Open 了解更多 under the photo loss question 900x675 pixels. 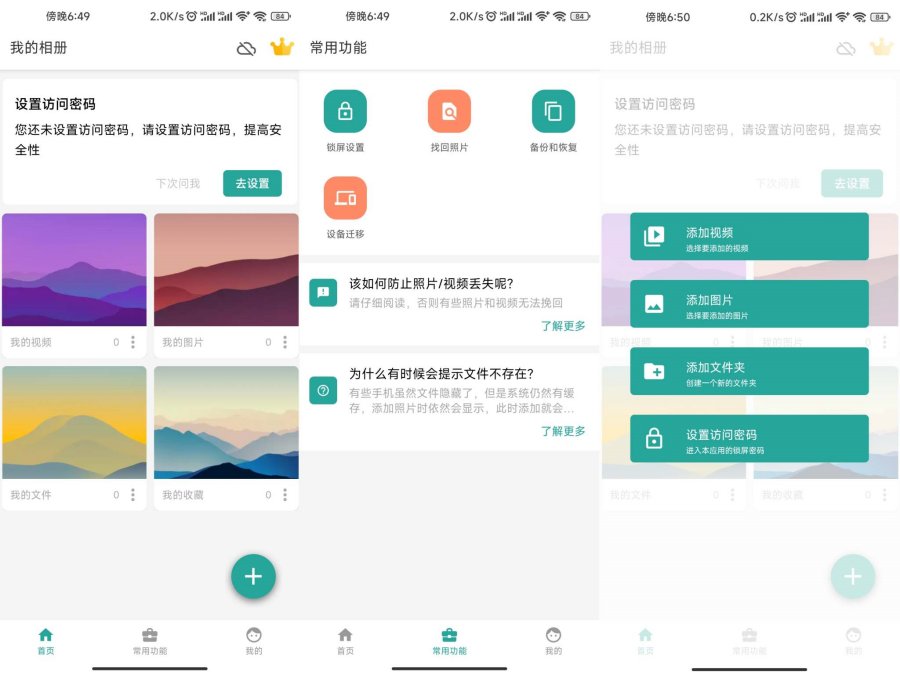(561, 324)
